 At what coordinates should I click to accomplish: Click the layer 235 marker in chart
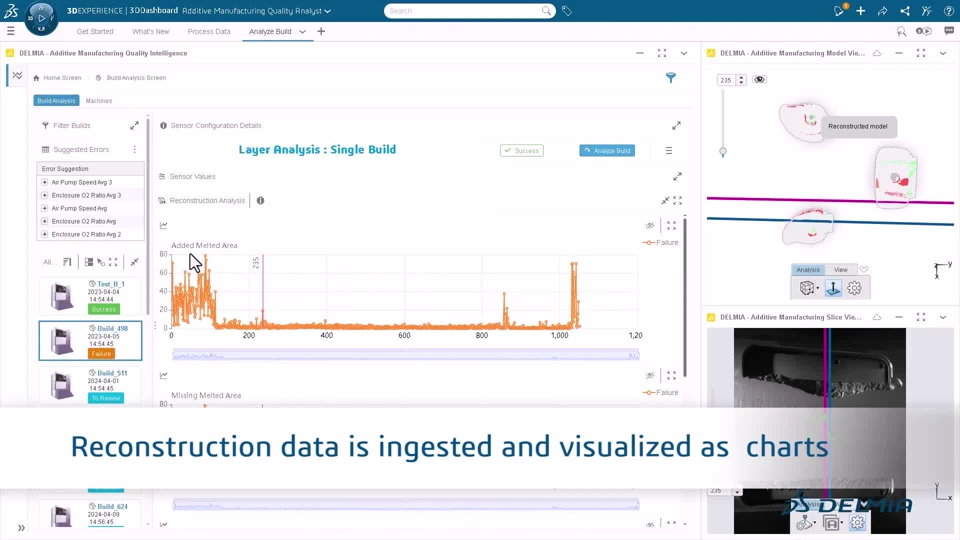[x=263, y=291]
